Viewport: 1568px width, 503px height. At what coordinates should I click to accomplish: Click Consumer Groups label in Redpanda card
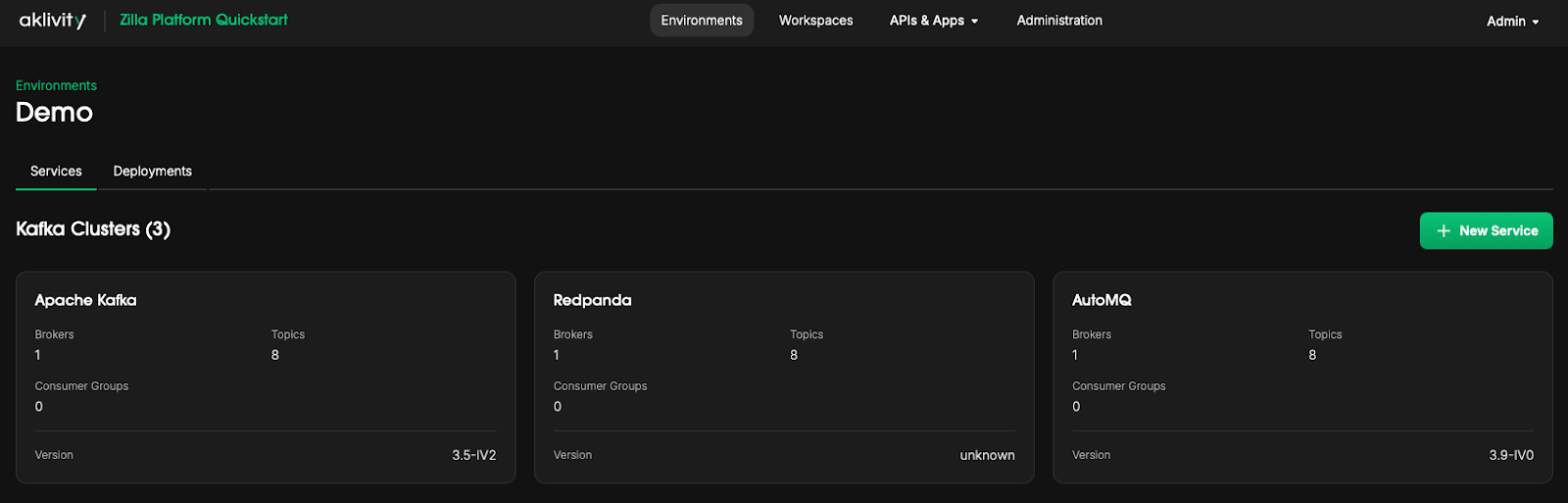coord(600,386)
